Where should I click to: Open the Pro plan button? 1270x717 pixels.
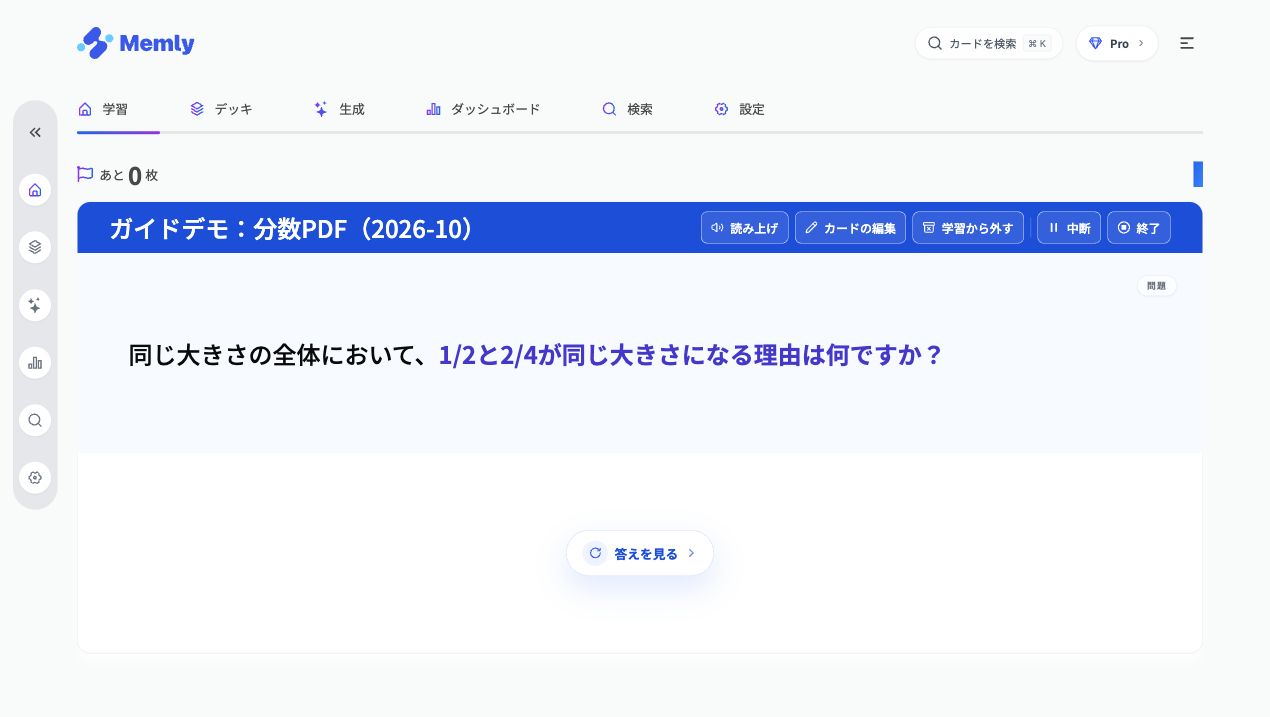click(1117, 43)
